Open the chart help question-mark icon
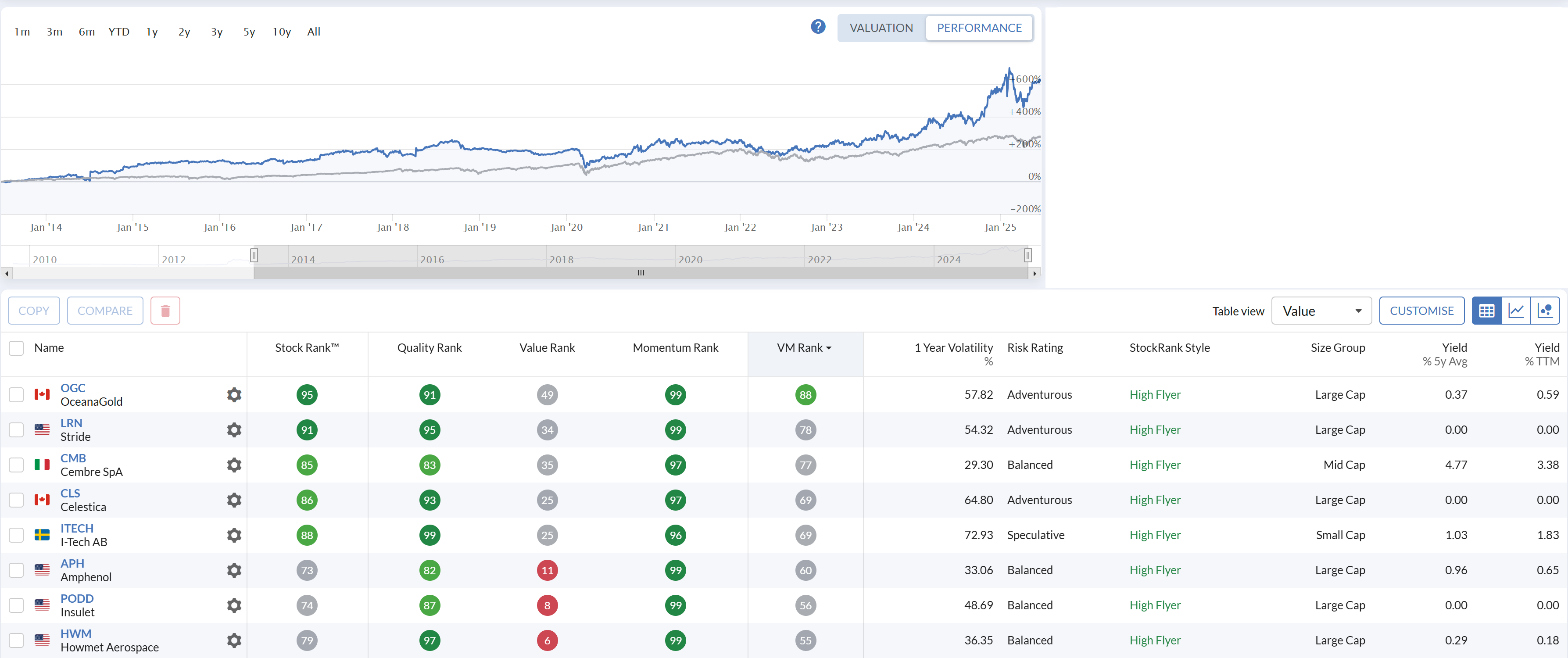 click(818, 27)
